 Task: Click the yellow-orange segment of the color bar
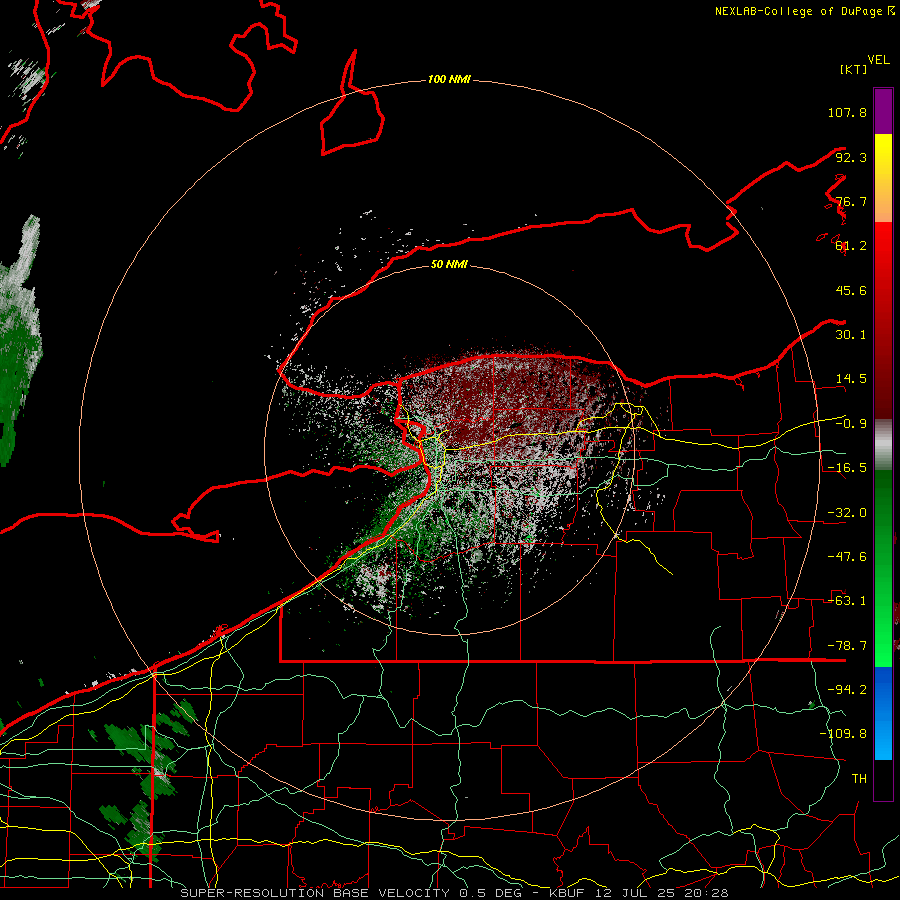click(883, 178)
